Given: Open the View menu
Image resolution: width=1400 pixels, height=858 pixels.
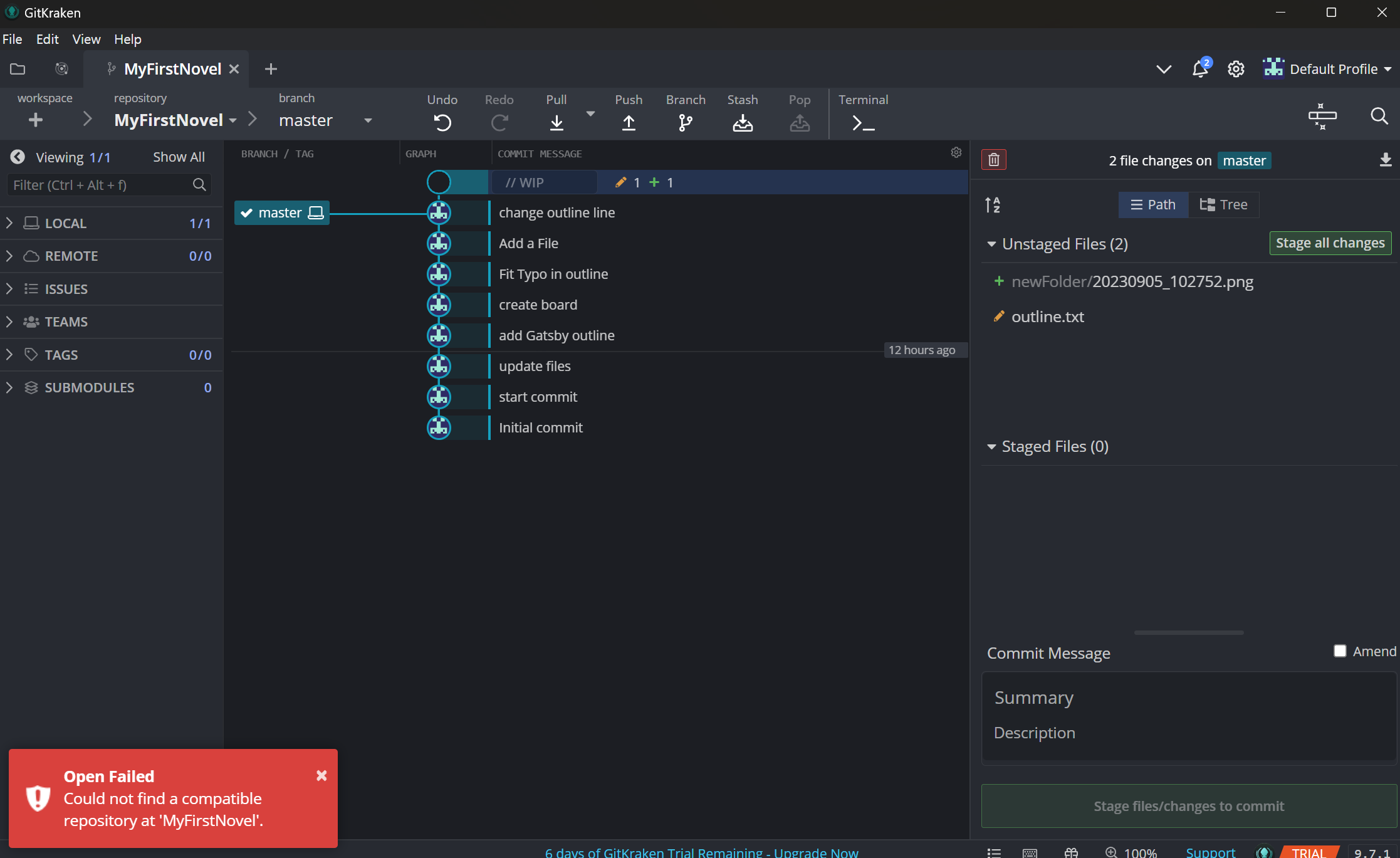Looking at the screenshot, I should 86,39.
